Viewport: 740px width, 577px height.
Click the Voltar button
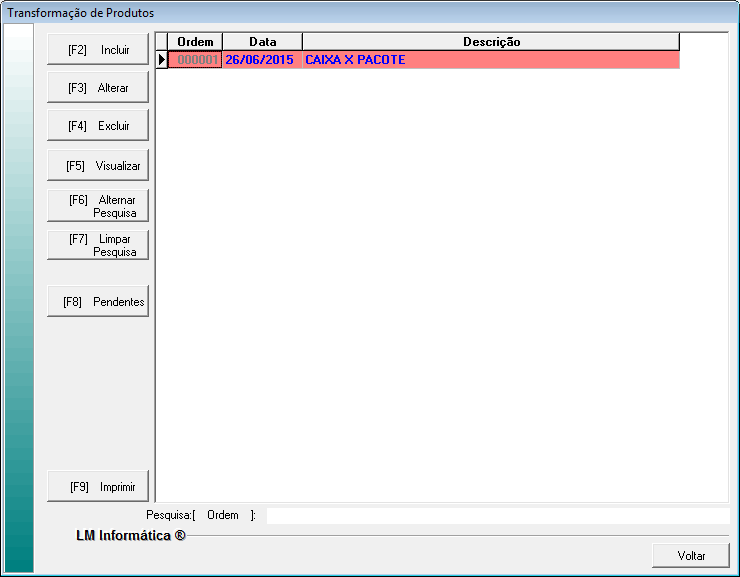coord(691,556)
